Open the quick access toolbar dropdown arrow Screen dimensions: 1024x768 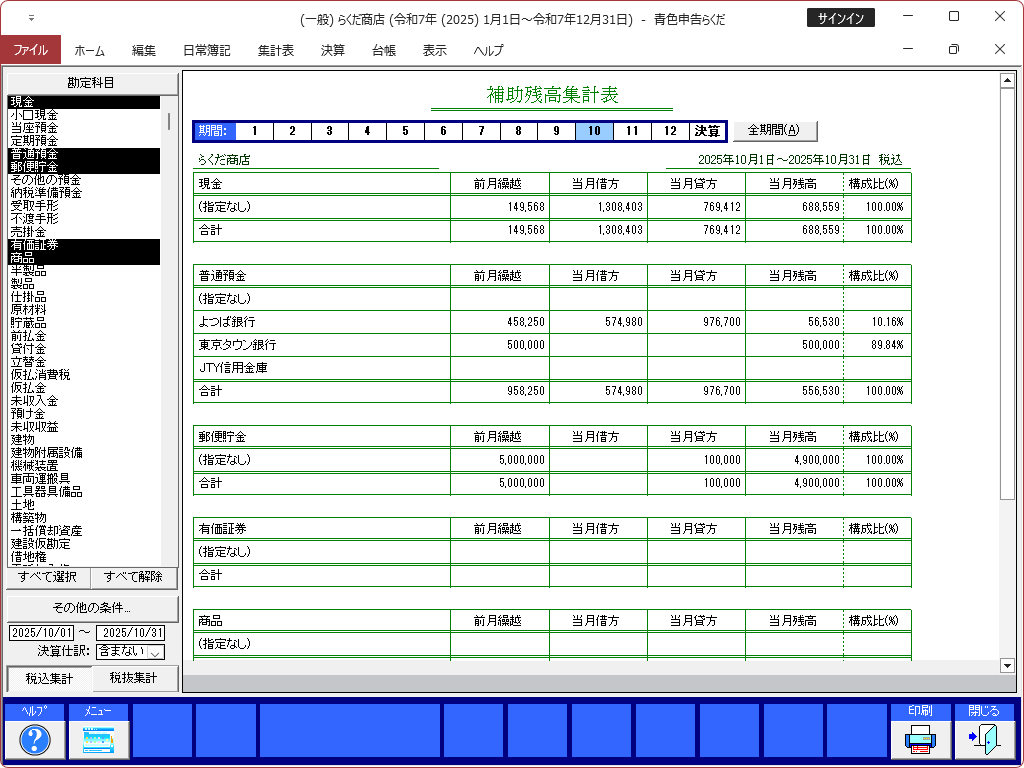pos(31,18)
